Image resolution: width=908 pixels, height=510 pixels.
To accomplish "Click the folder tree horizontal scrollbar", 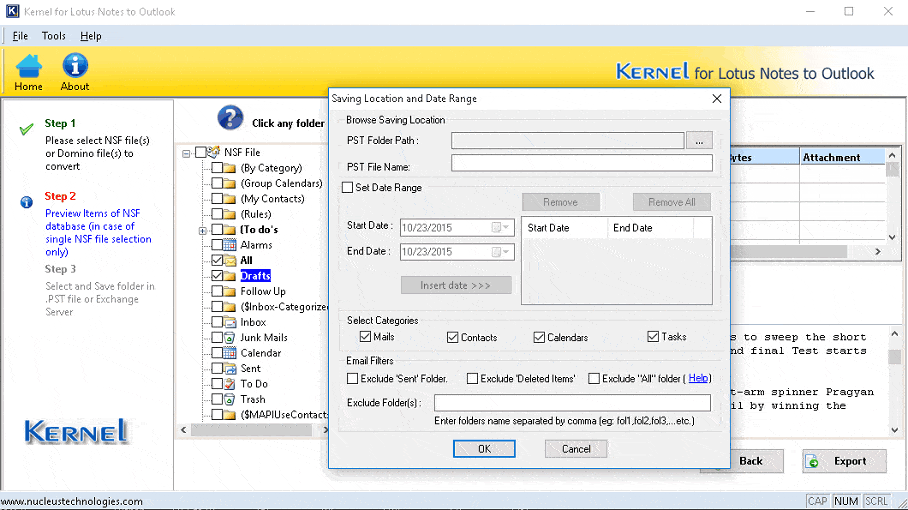I will click(250, 430).
